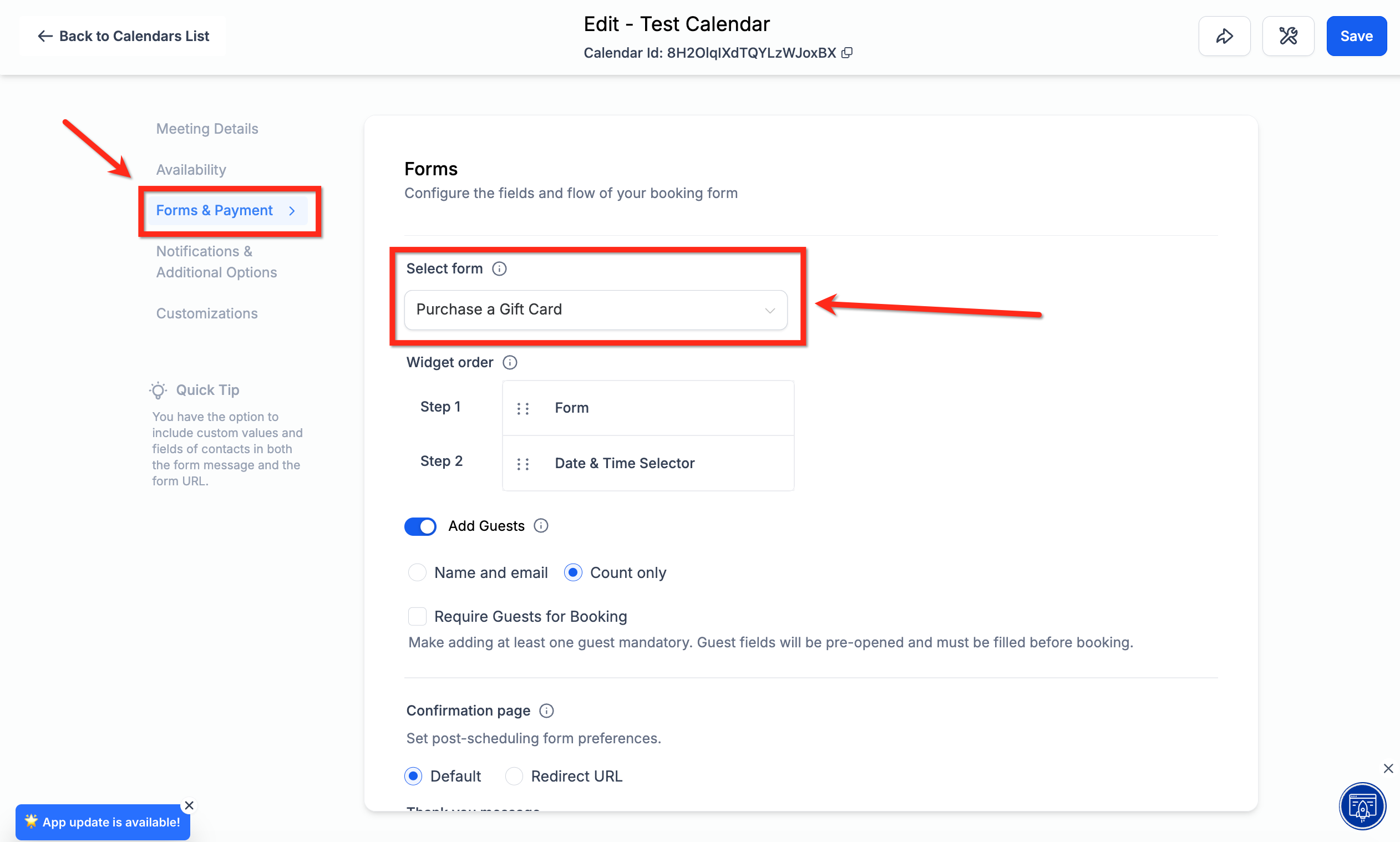Go Back to Calendars List

[123, 36]
